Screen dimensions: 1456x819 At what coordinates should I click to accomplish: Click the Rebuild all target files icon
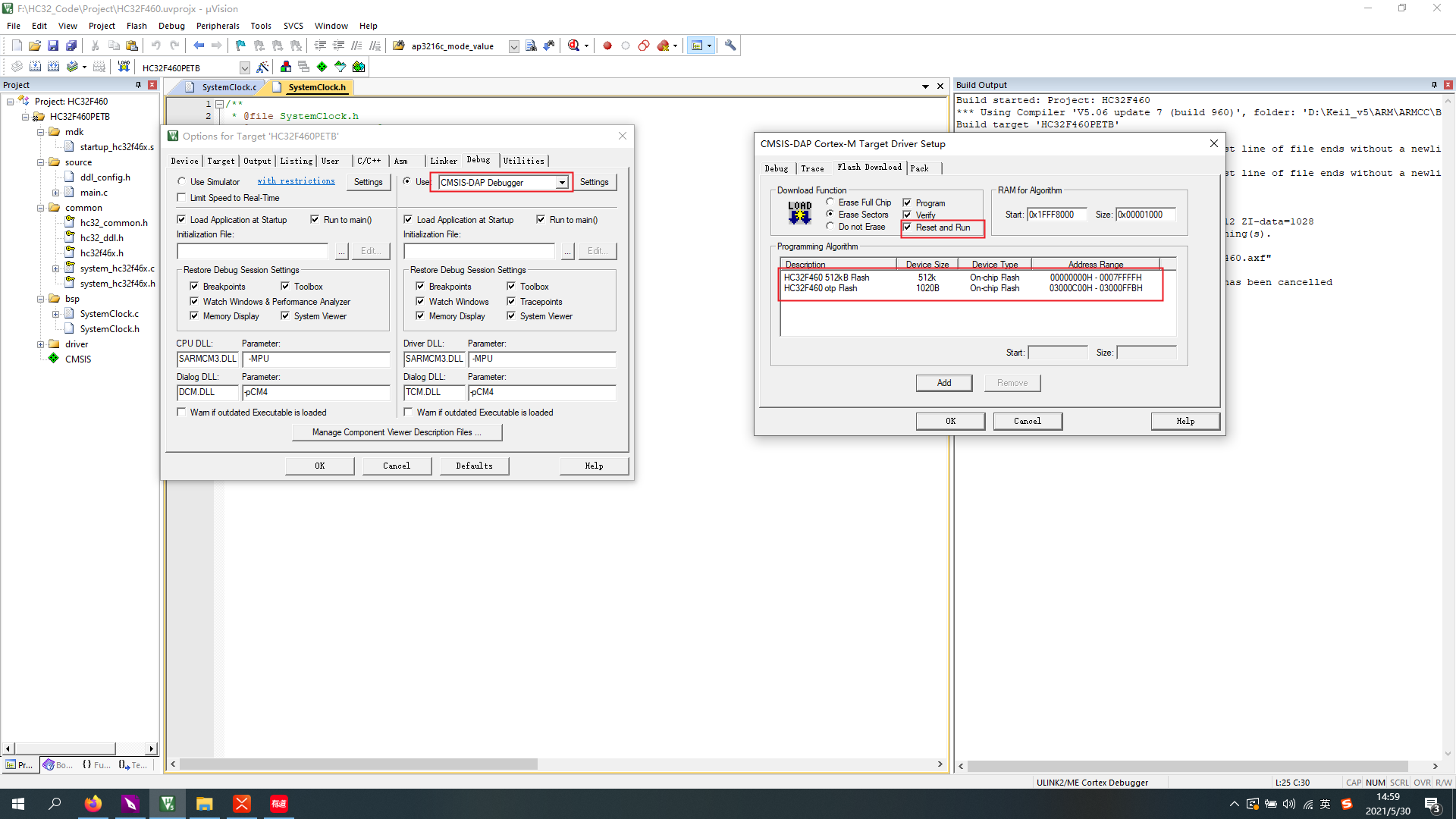click(x=53, y=67)
